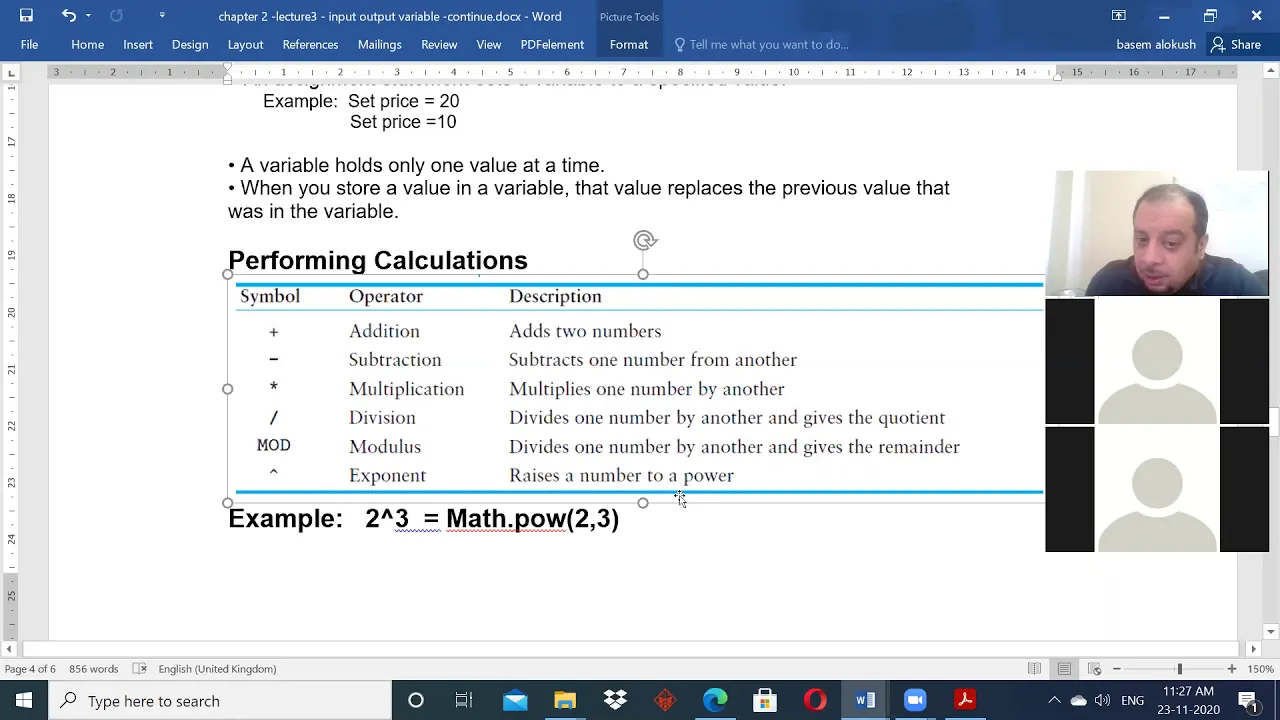The image size is (1280, 720).
Task: Go to the Mailings tab
Action: tap(380, 44)
